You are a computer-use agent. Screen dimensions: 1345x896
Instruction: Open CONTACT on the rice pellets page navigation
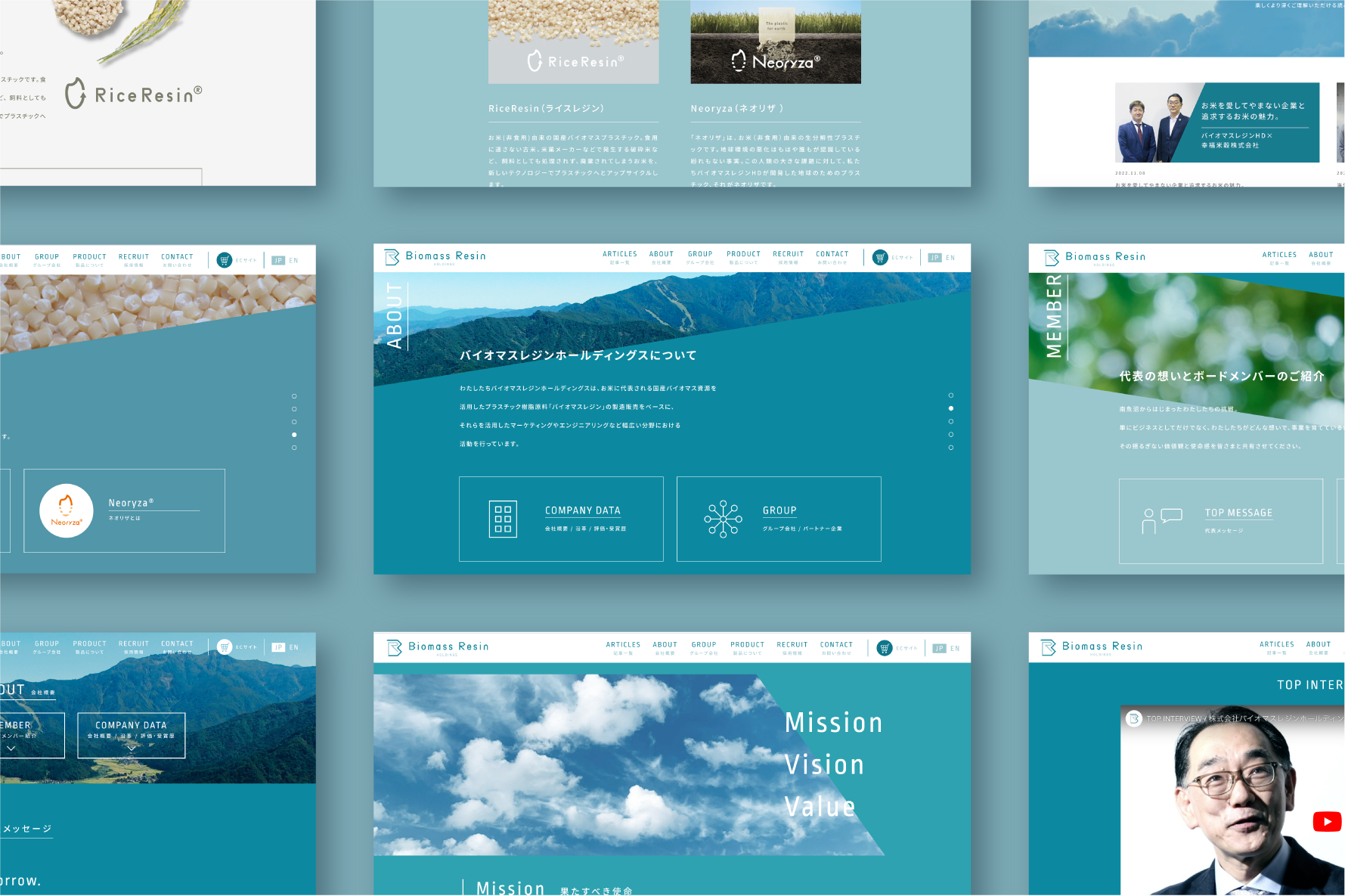coord(177,260)
